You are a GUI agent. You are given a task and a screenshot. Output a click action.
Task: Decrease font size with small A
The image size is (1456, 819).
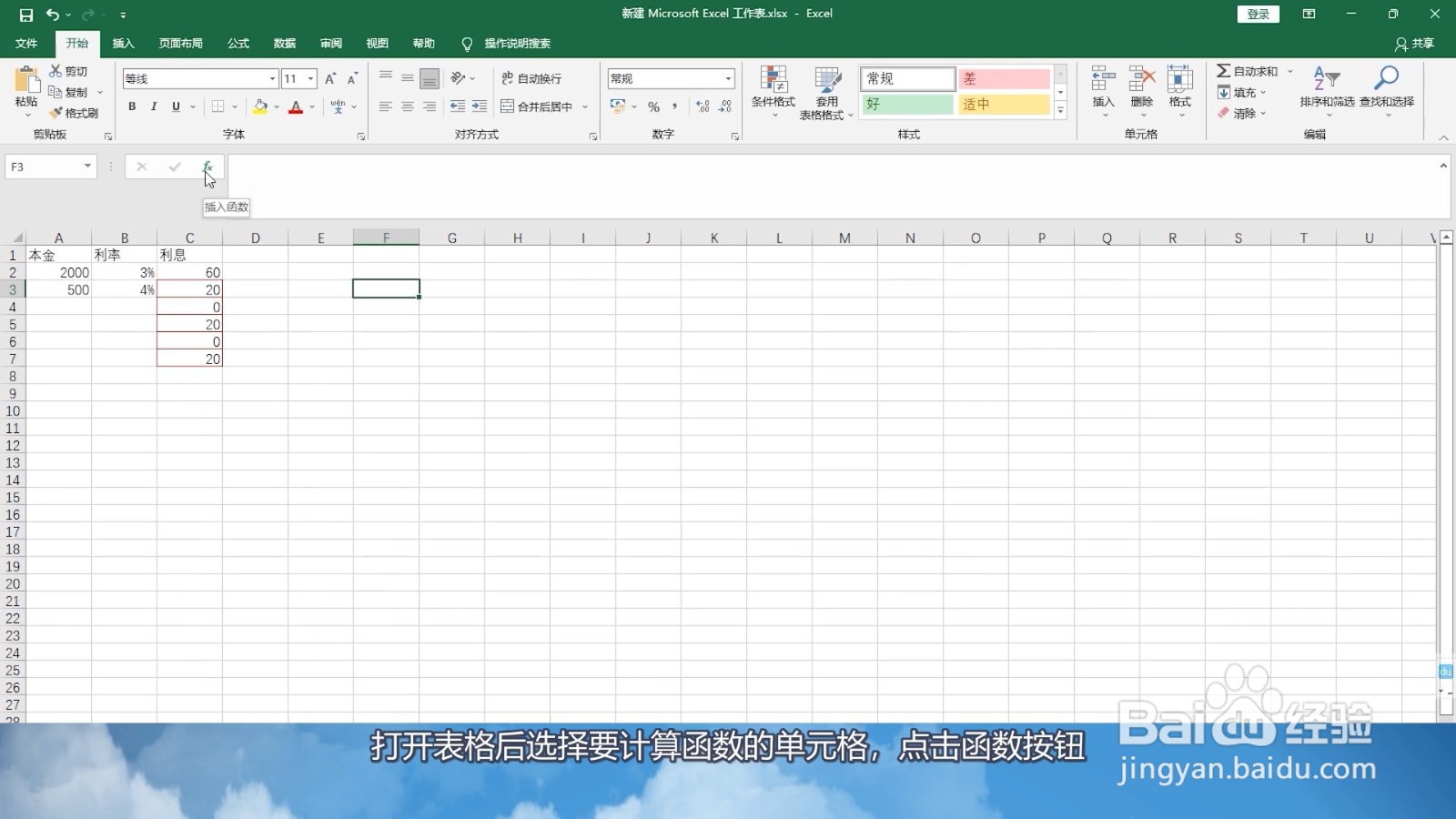tap(352, 79)
